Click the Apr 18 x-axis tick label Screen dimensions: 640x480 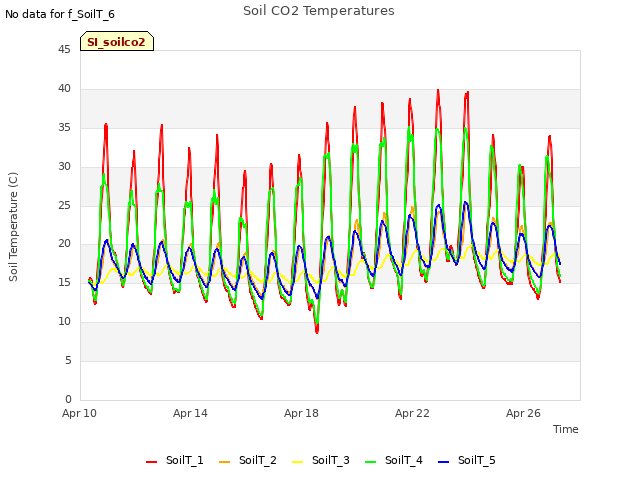pyautogui.click(x=301, y=413)
